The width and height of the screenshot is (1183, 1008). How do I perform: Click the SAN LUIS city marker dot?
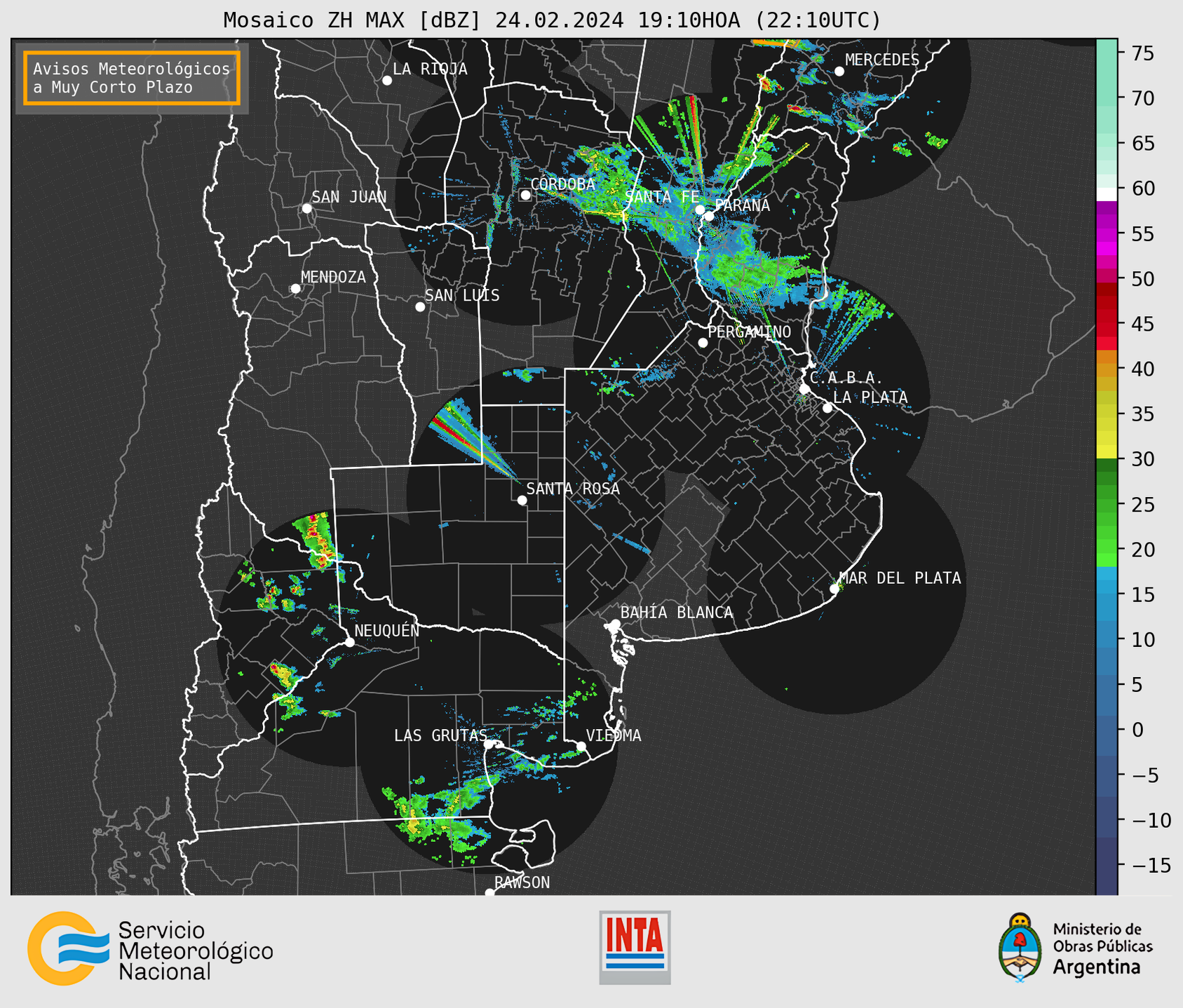tap(420, 307)
